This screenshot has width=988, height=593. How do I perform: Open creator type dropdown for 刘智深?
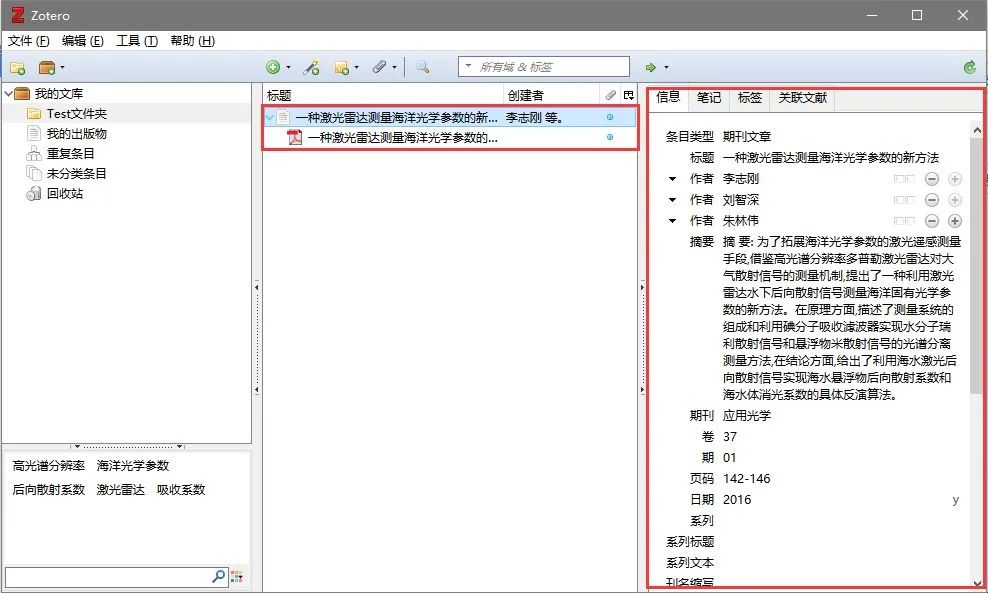click(672, 200)
